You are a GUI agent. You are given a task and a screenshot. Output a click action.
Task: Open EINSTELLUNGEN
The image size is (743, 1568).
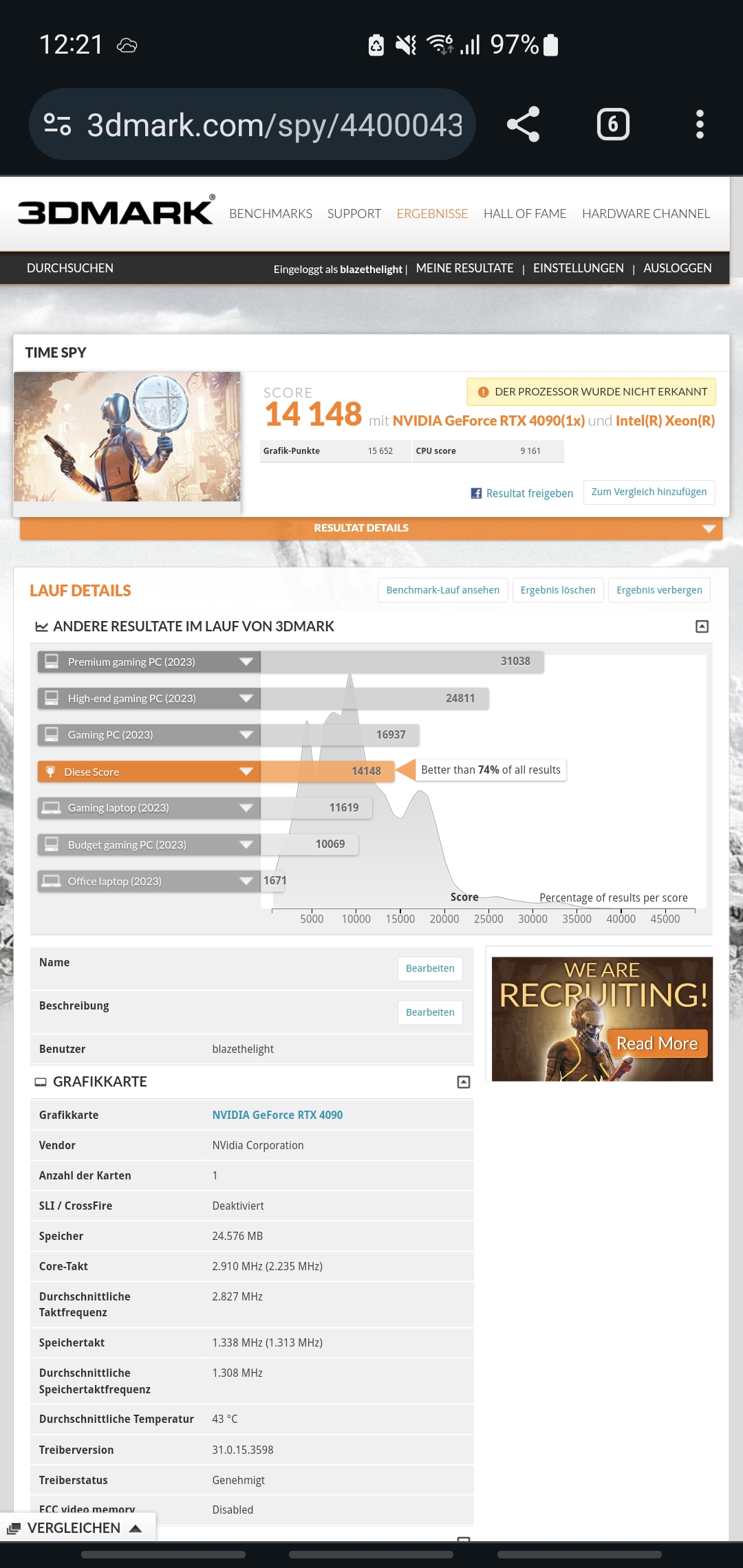coord(579,268)
